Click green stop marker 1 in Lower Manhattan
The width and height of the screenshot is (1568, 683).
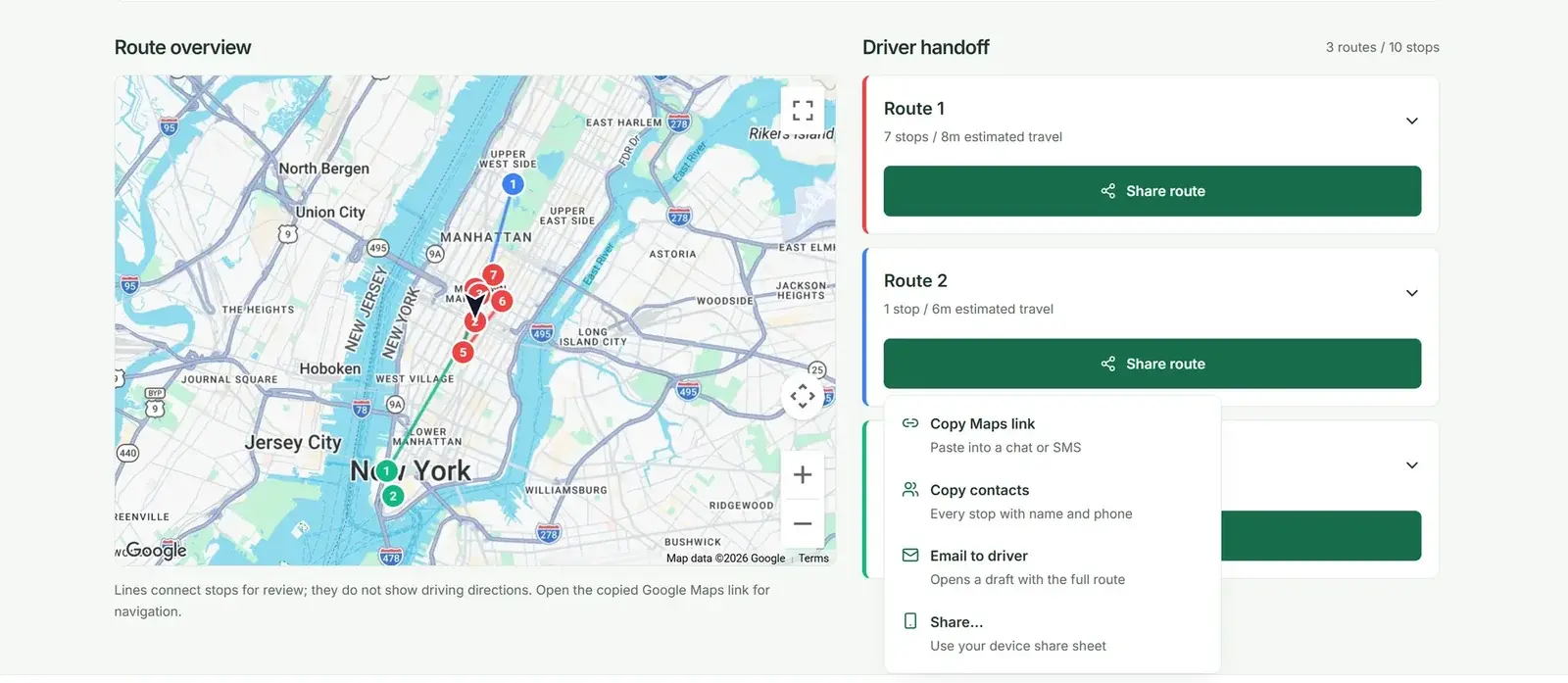coord(386,471)
